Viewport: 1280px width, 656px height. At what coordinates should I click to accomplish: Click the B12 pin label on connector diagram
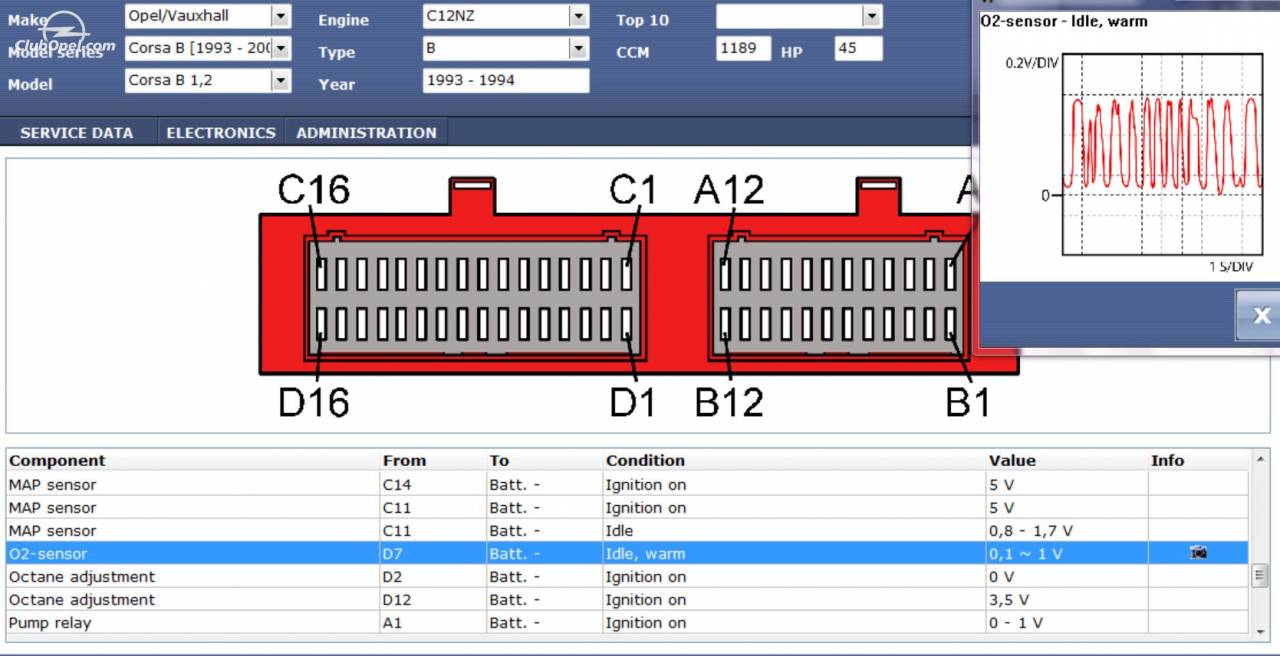(729, 401)
